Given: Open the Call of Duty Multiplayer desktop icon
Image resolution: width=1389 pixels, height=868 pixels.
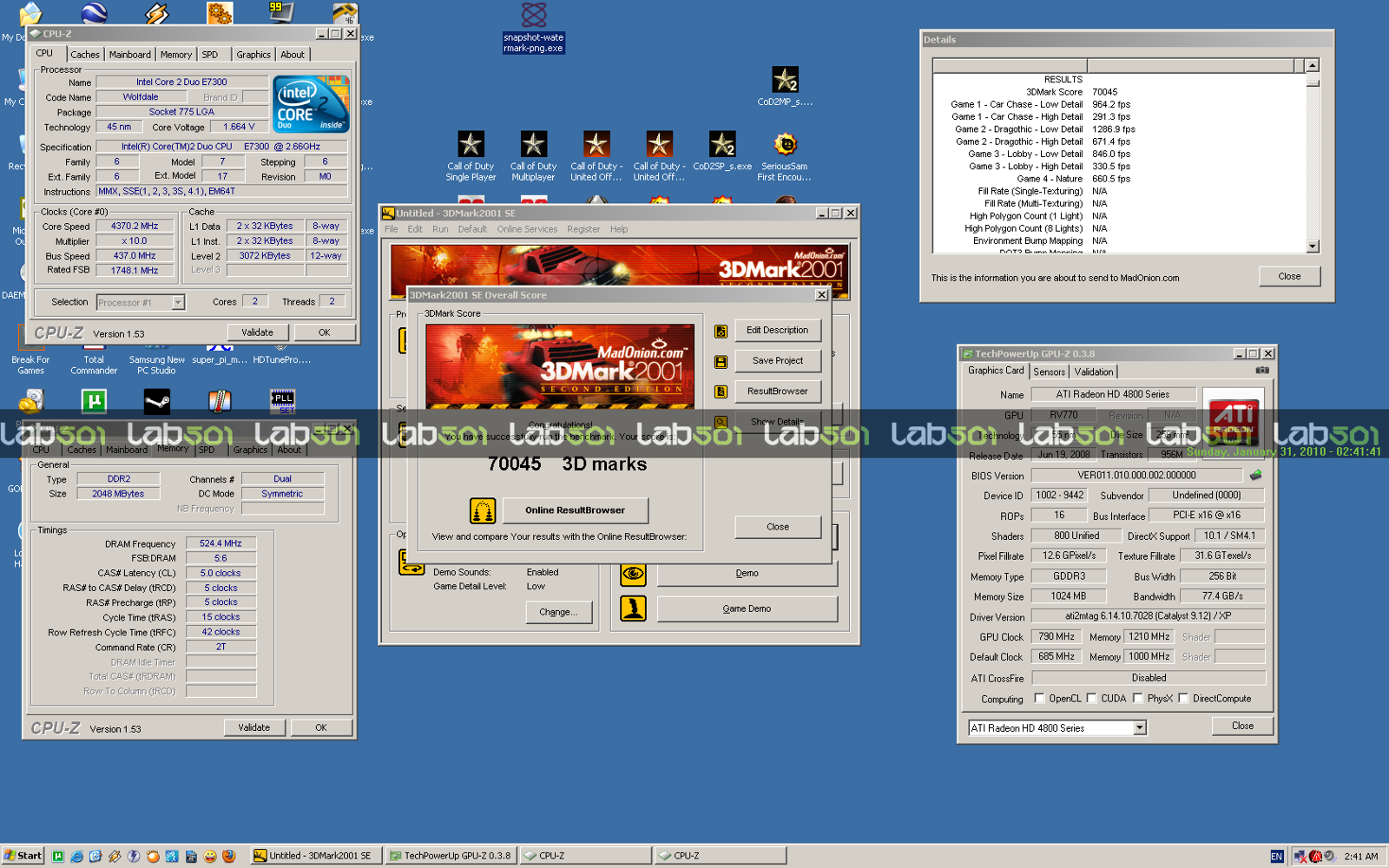Looking at the screenshot, I should pos(533,157).
